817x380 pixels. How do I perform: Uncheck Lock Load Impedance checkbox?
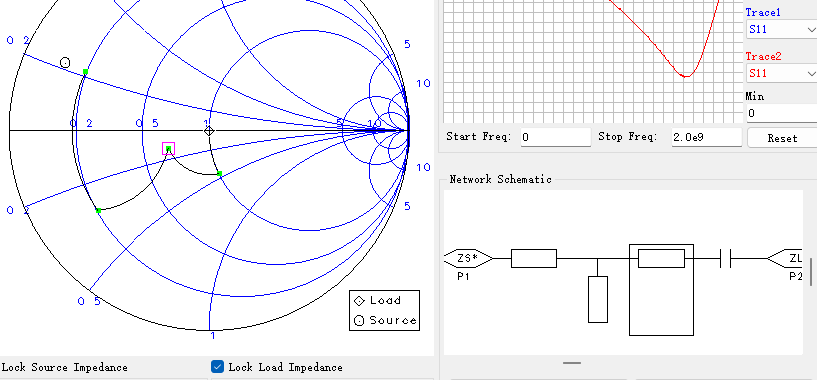click(217, 366)
